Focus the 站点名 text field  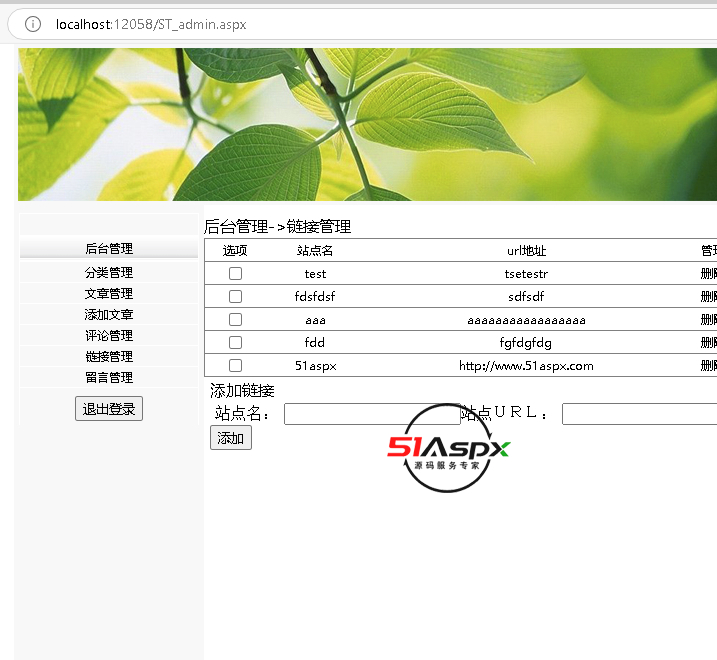click(370, 414)
